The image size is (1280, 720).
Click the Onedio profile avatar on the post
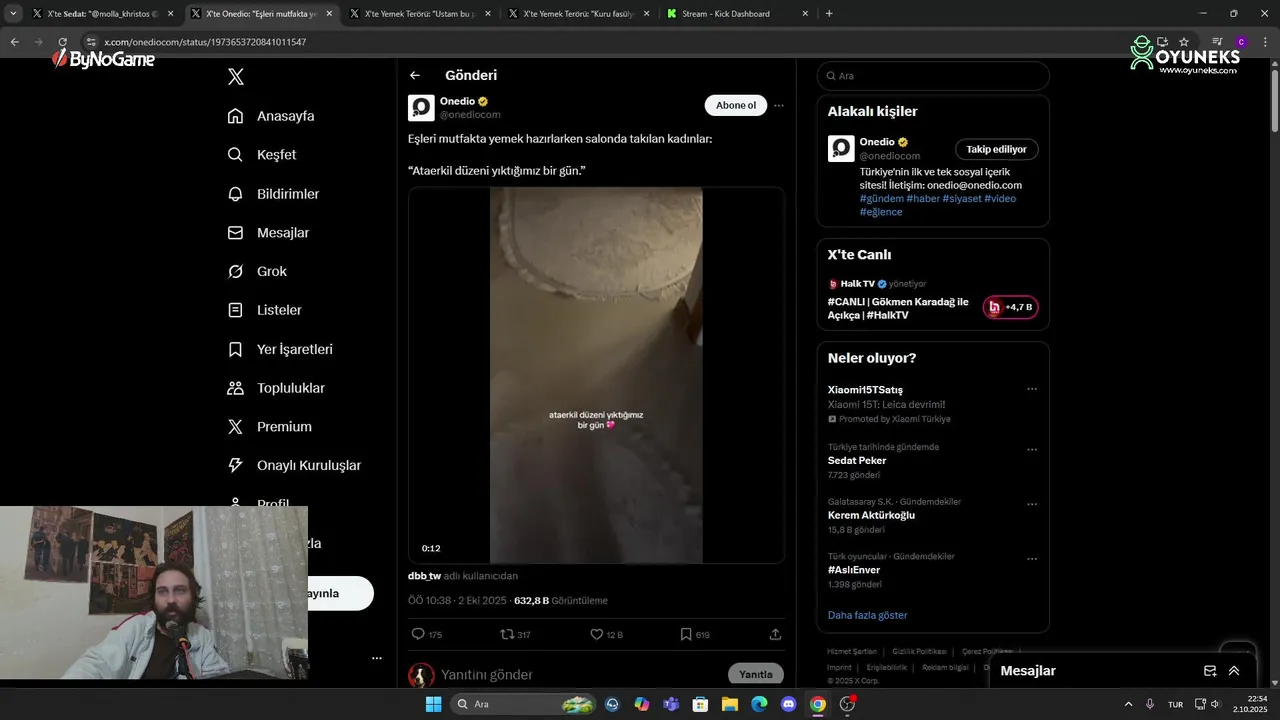point(421,108)
